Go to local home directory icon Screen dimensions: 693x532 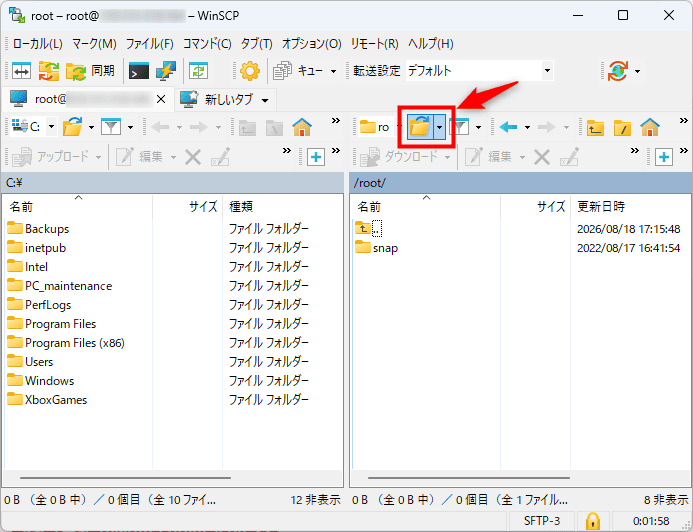click(x=302, y=128)
